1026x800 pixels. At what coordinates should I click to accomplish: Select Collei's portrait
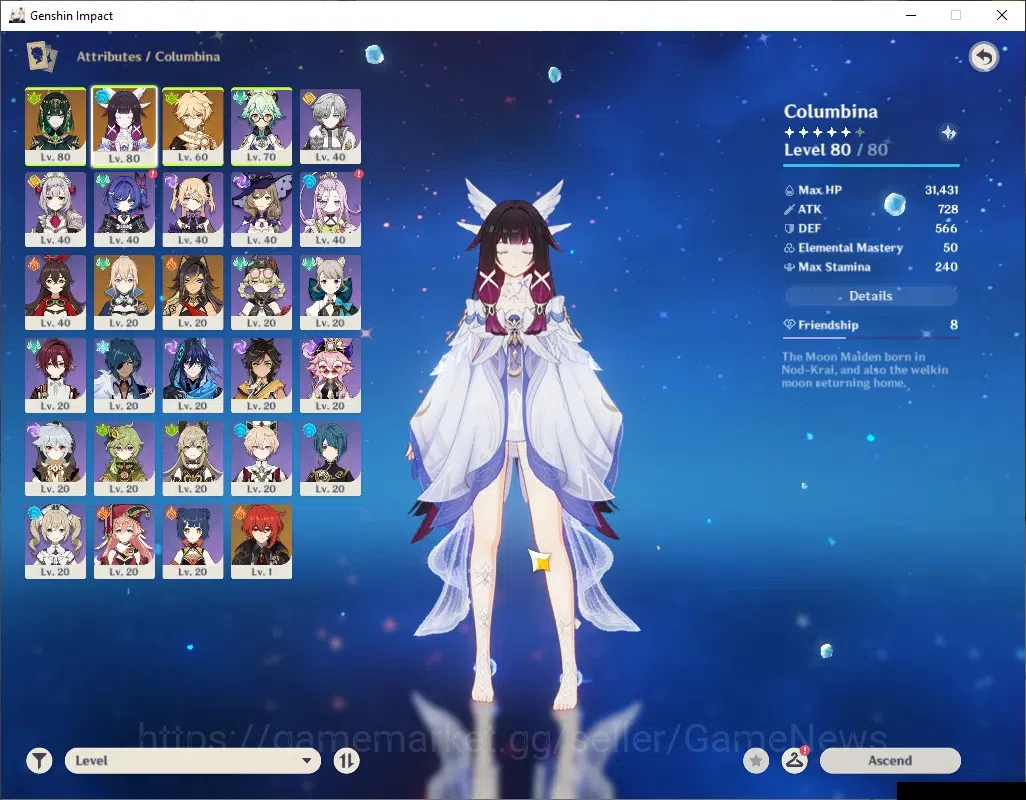124,459
